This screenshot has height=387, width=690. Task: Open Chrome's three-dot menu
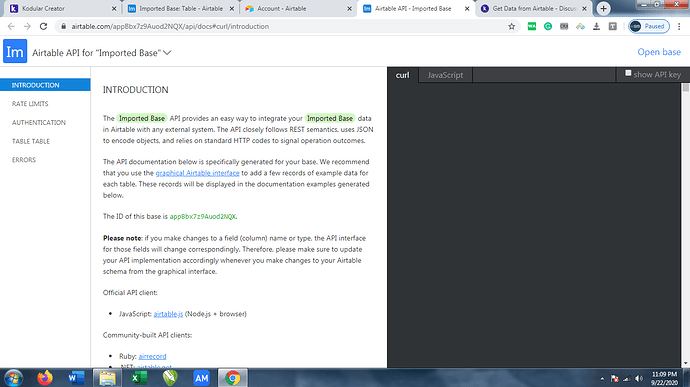click(679, 26)
